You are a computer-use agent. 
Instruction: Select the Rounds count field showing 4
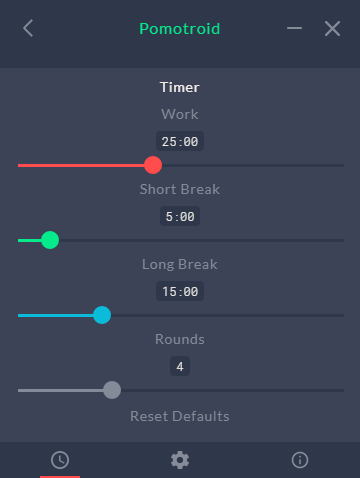[x=180, y=366]
